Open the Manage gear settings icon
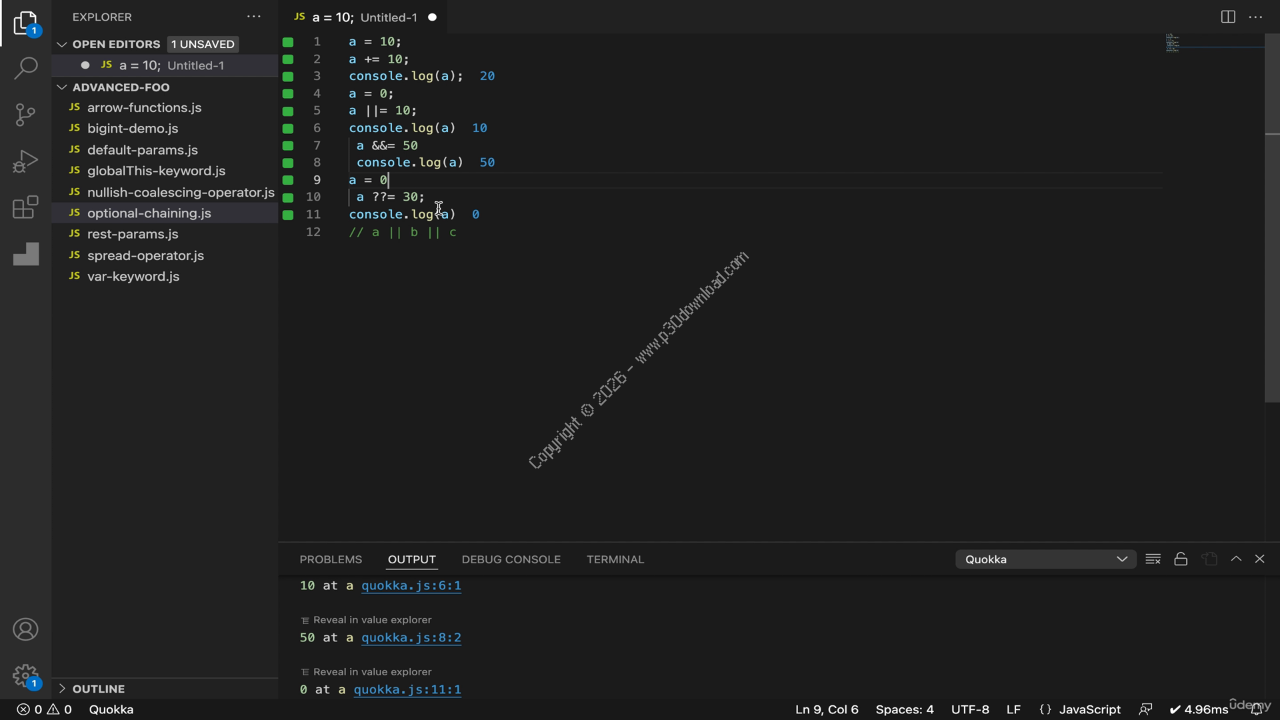Viewport: 1280px width, 720px height. (x=26, y=676)
